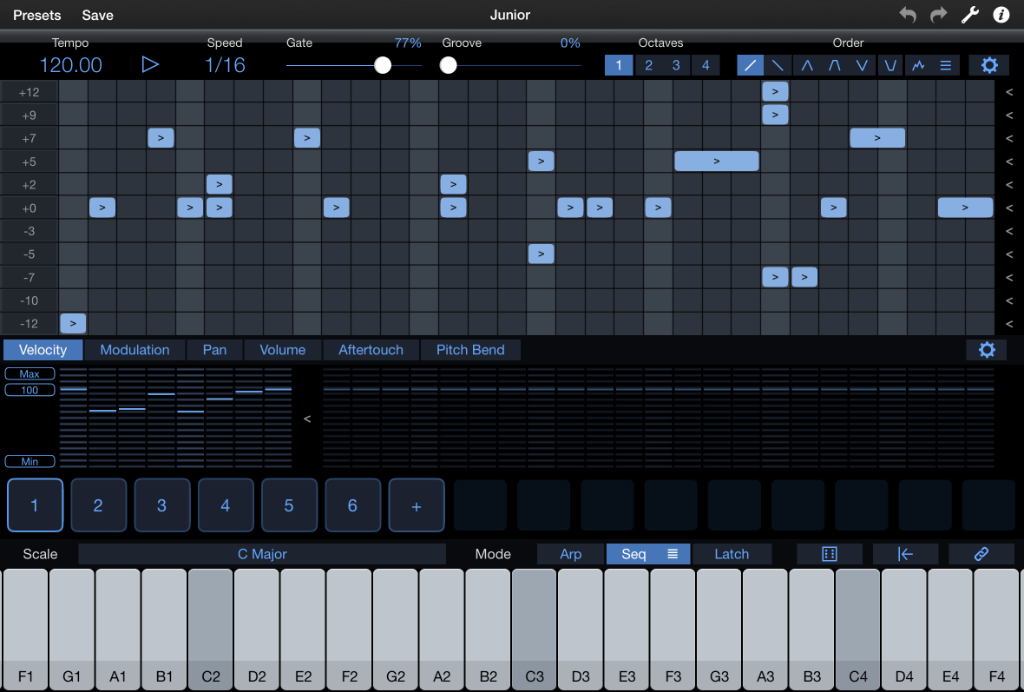The width and height of the screenshot is (1024, 692).
Task: Switch to the Volume tab
Action: click(282, 350)
